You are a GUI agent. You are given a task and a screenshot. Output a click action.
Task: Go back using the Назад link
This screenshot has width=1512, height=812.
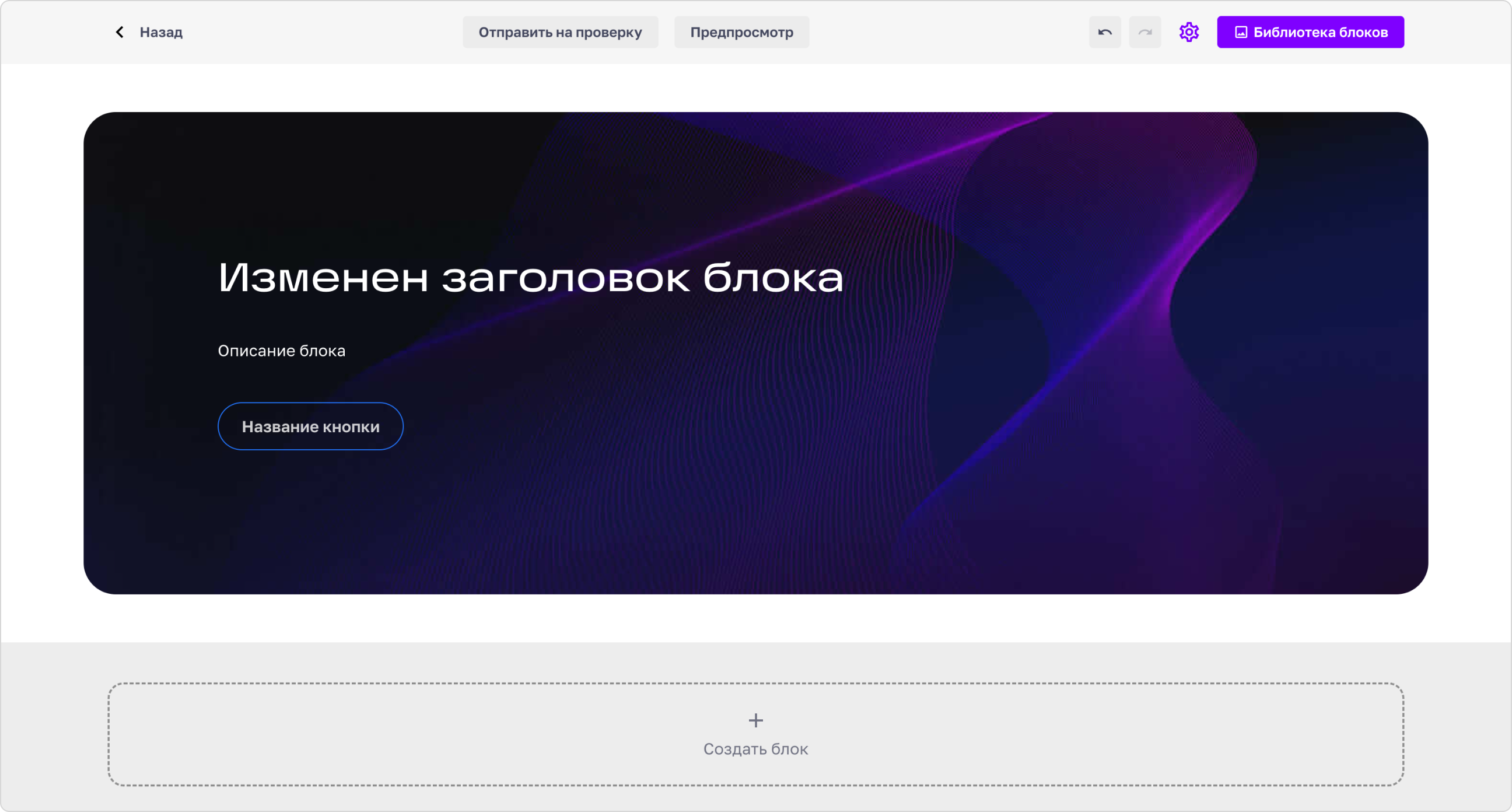(x=161, y=32)
